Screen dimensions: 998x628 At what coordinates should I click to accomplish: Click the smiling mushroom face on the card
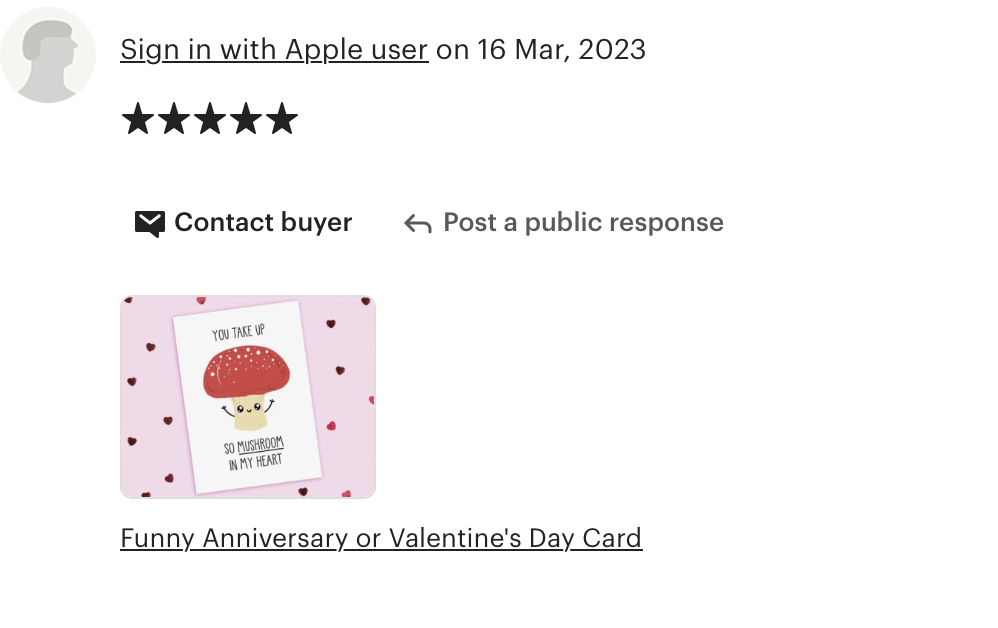[x=250, y=408]
